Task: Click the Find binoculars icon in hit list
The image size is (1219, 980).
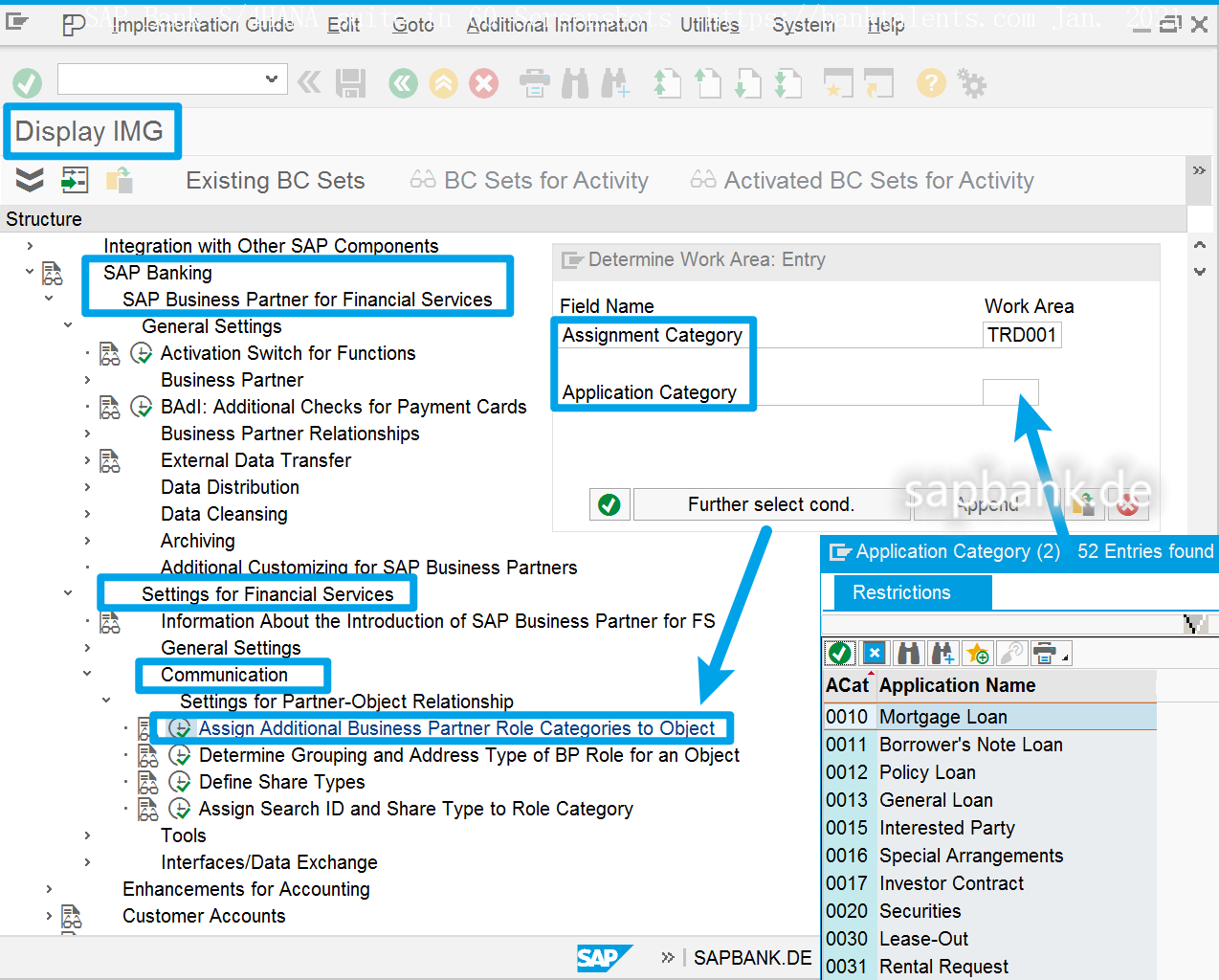Action: pyautogui.click(x=909, y=653)
